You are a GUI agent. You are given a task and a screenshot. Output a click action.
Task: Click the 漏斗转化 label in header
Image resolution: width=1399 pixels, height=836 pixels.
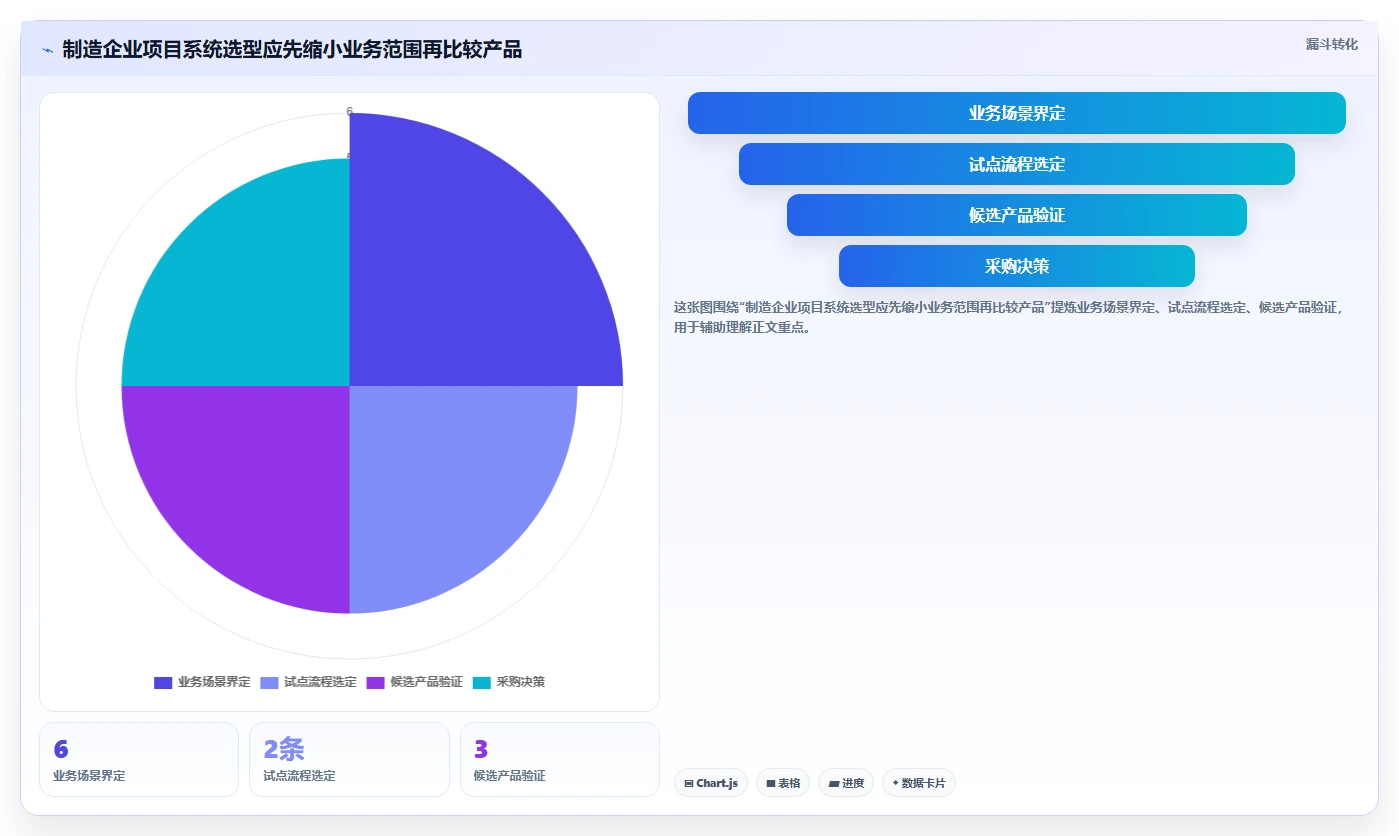1331,44
